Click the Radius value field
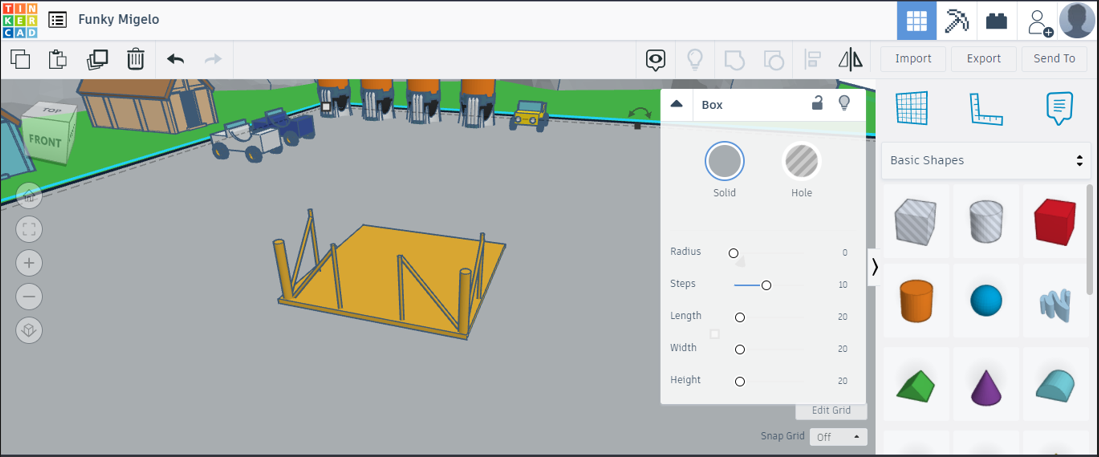The width and height of the screenshot is (1099, 457). [x=845, y=252]
